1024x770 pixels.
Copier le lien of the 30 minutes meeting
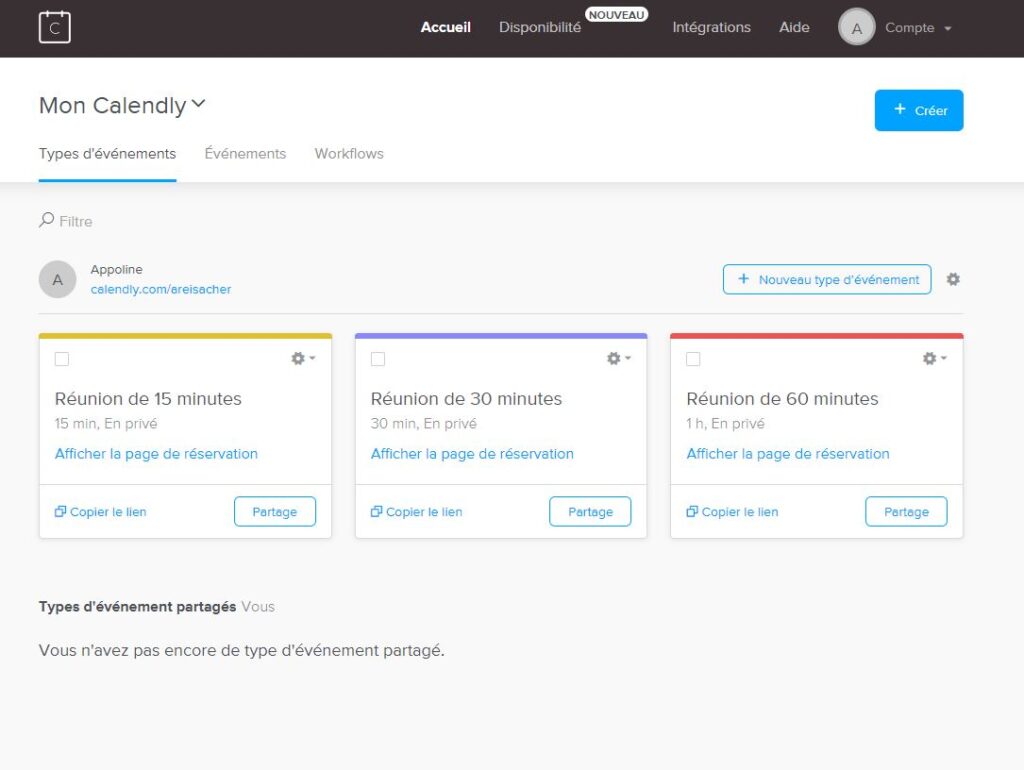pyautogui.click(x=415, y=511)
